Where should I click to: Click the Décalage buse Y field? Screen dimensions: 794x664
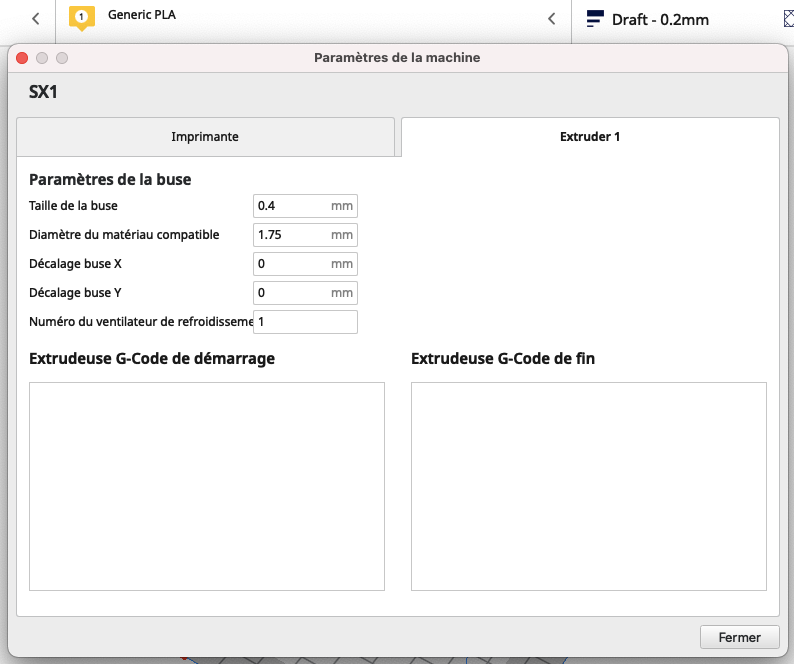click(x=305, y=292)
